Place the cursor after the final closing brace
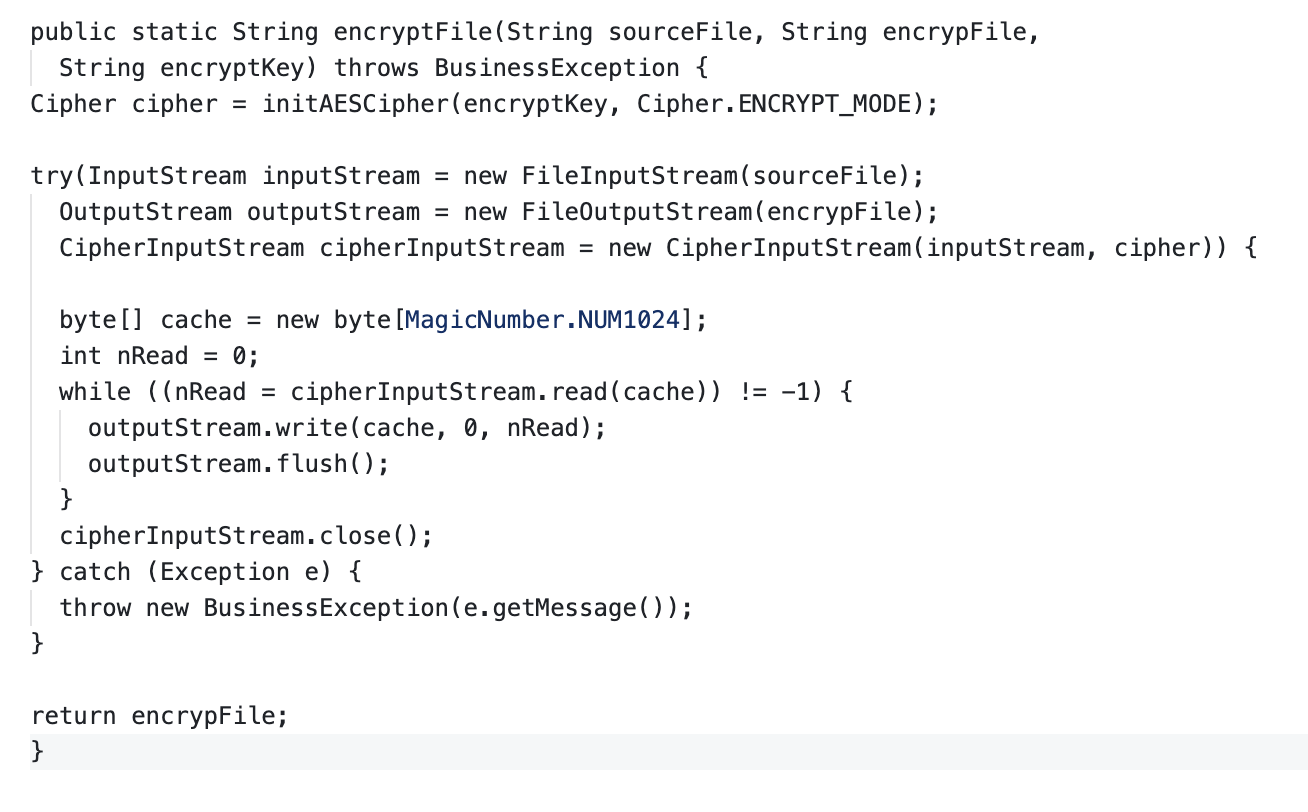 (x=46, y=752)
